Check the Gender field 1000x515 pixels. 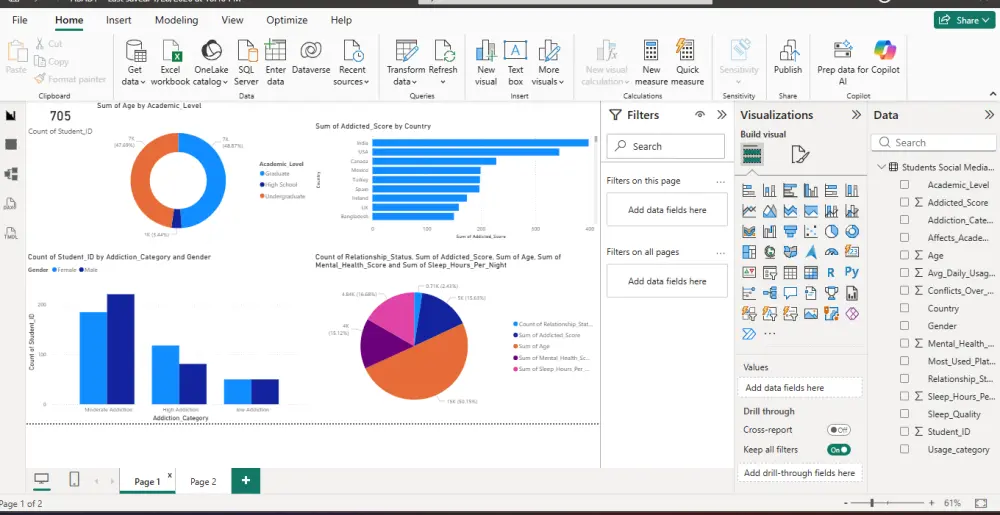pyautogui.click(x=904, y=326)
